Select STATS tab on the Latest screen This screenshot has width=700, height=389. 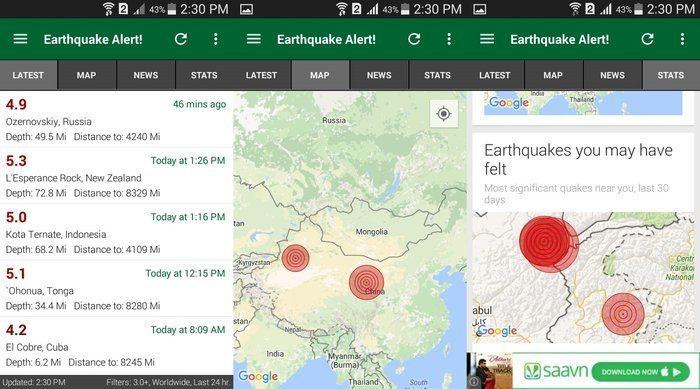(204, 75)
